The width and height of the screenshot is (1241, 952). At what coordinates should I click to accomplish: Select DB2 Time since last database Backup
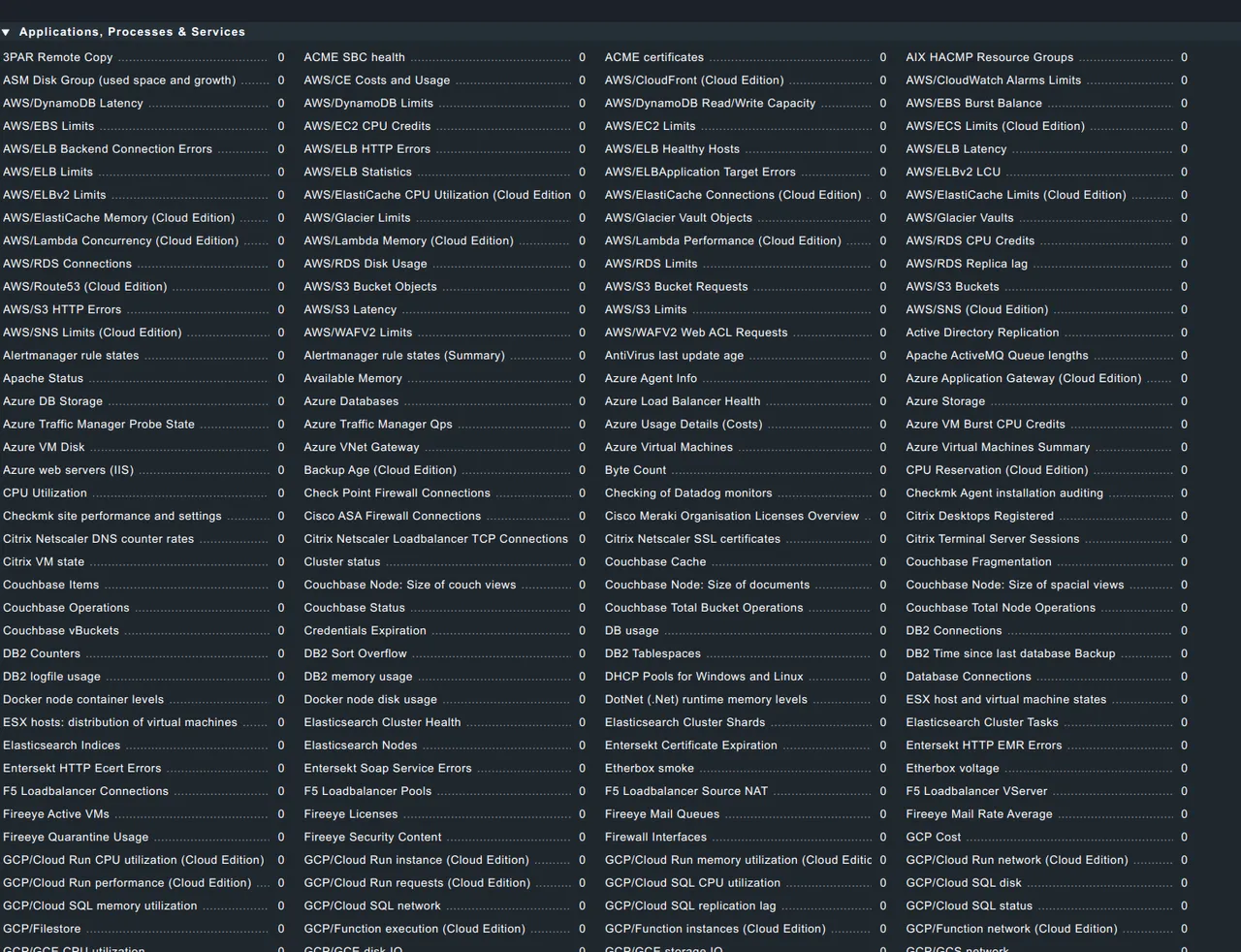click(1010, 654)
